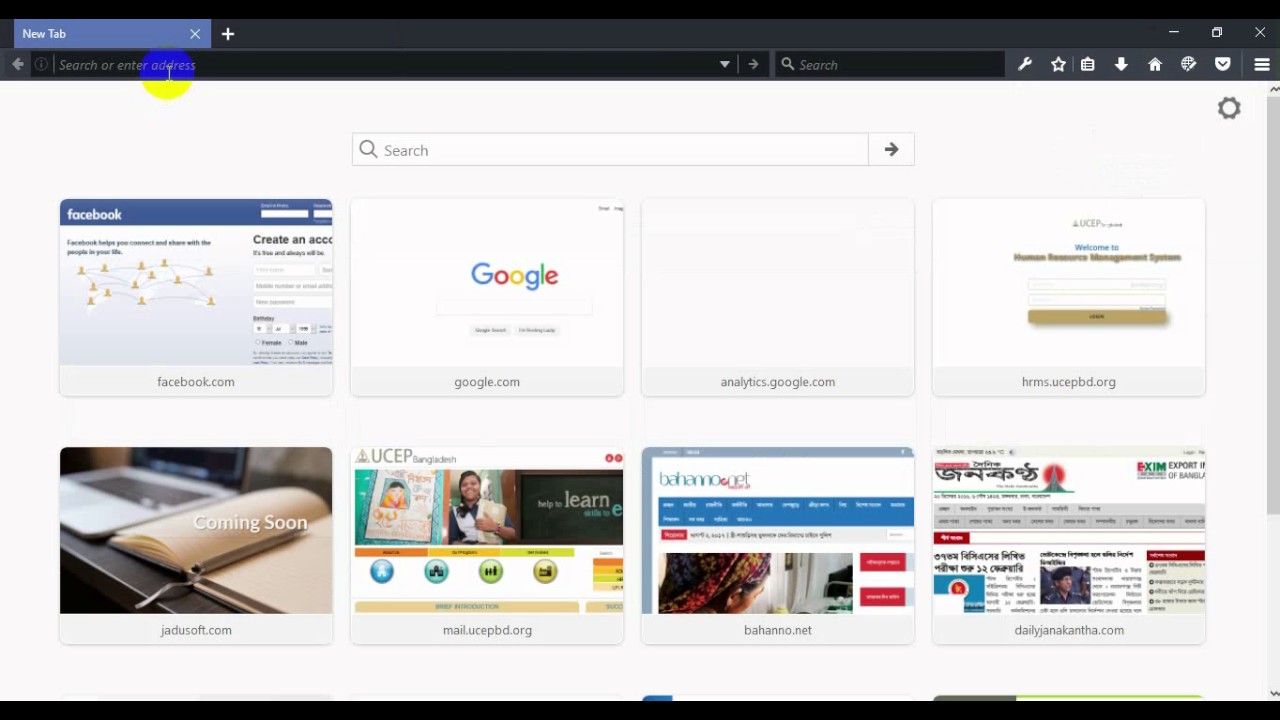This screenshot has width=1280, height=720.
Task: Focus the Search or enter address field
Action: tap(385, 64)
